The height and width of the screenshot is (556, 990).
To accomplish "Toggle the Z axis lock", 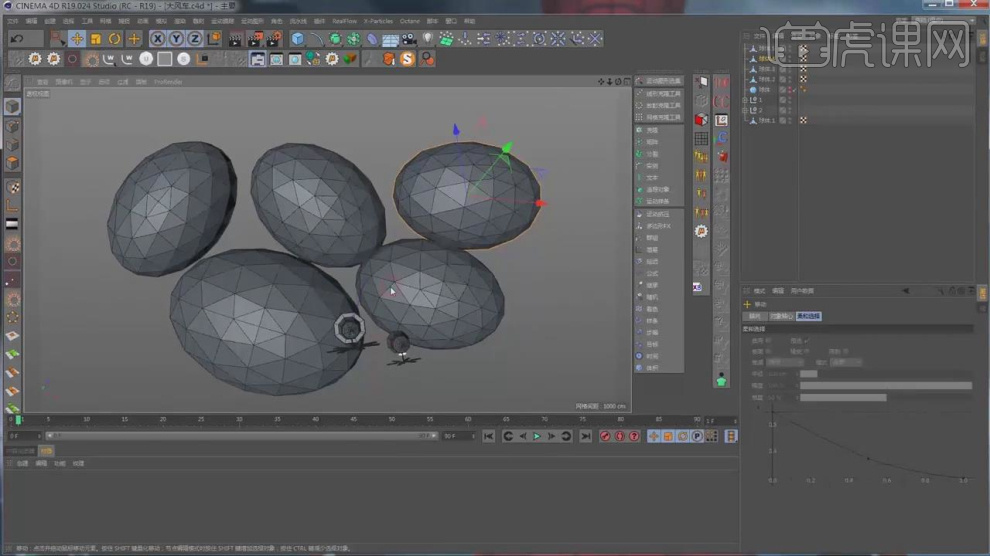I will click(x=194, y=39).
